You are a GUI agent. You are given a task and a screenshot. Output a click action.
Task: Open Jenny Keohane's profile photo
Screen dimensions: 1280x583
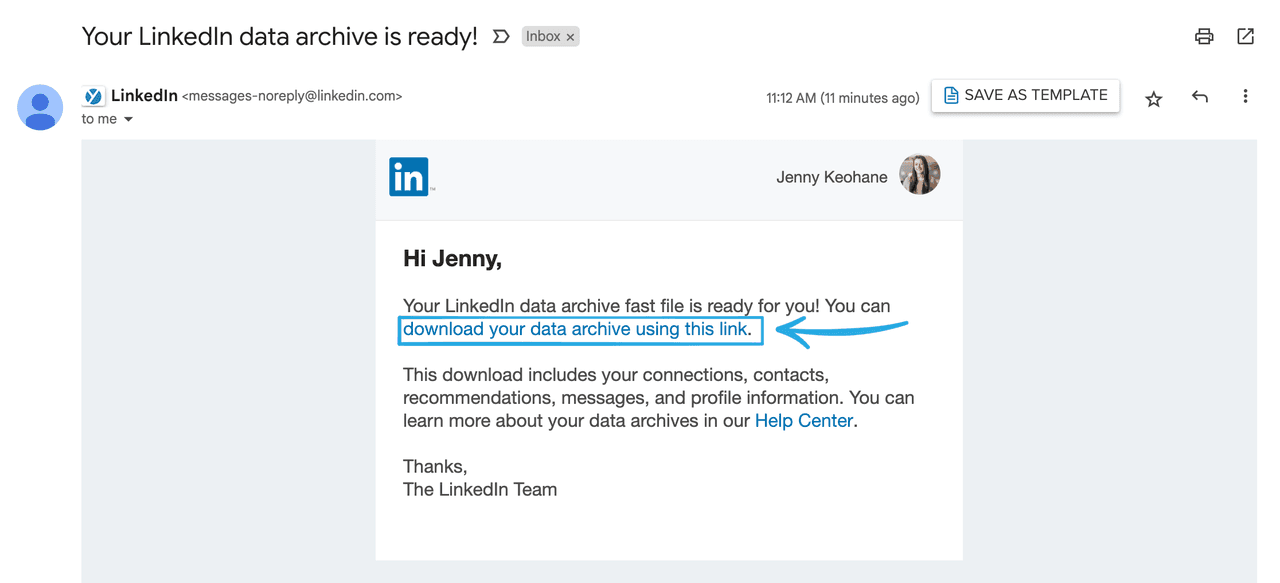[x=920, y=175]
